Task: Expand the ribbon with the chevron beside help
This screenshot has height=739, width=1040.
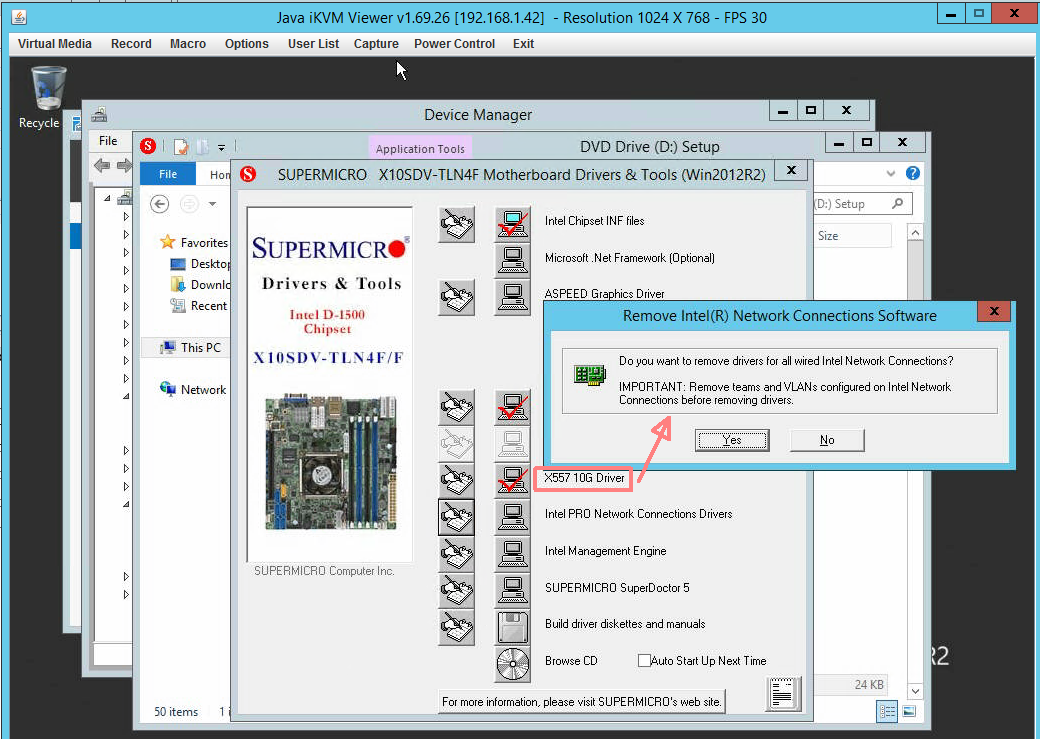Action: pyautogui.click(x=890, y=174)
